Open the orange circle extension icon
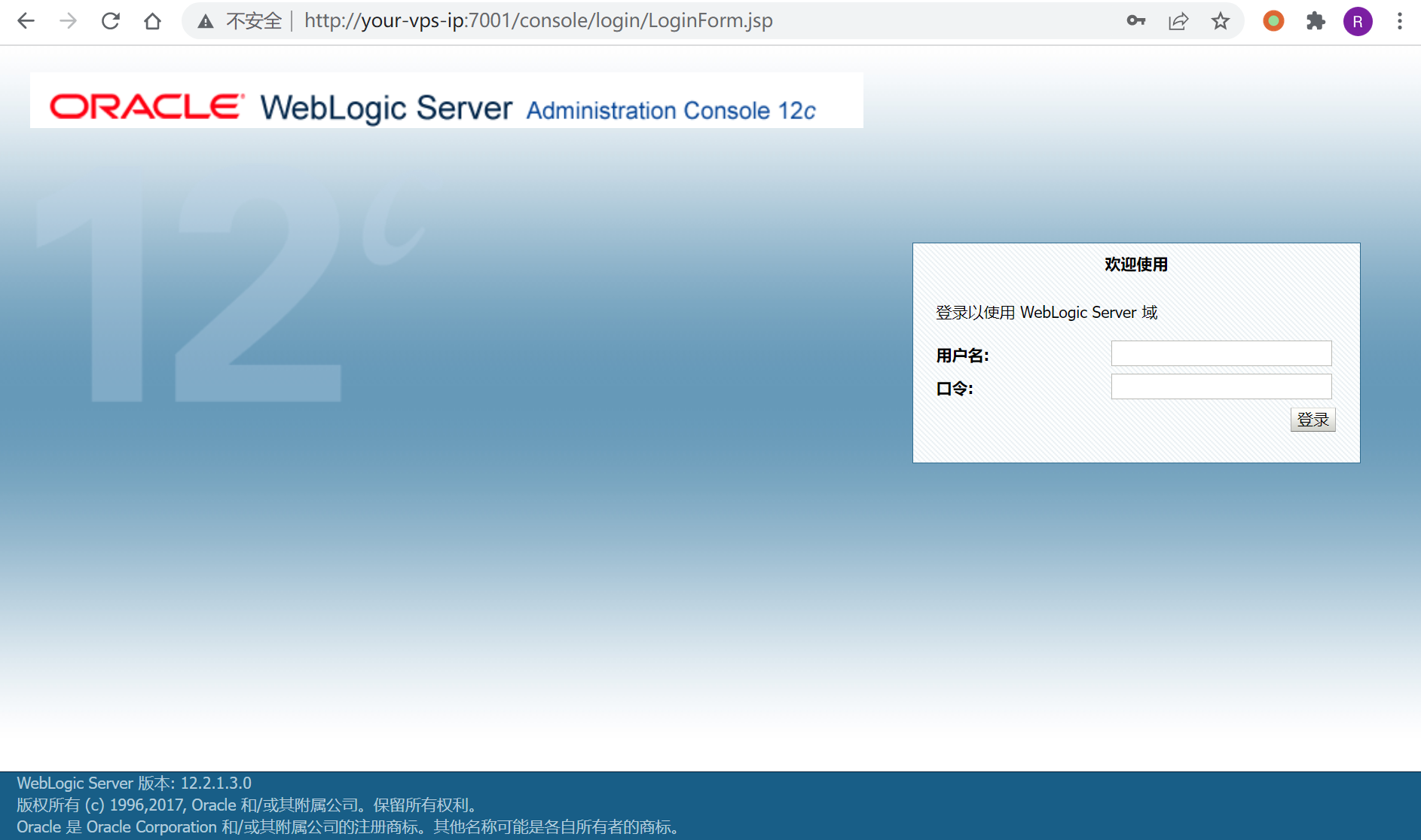 pos(1273,21)
